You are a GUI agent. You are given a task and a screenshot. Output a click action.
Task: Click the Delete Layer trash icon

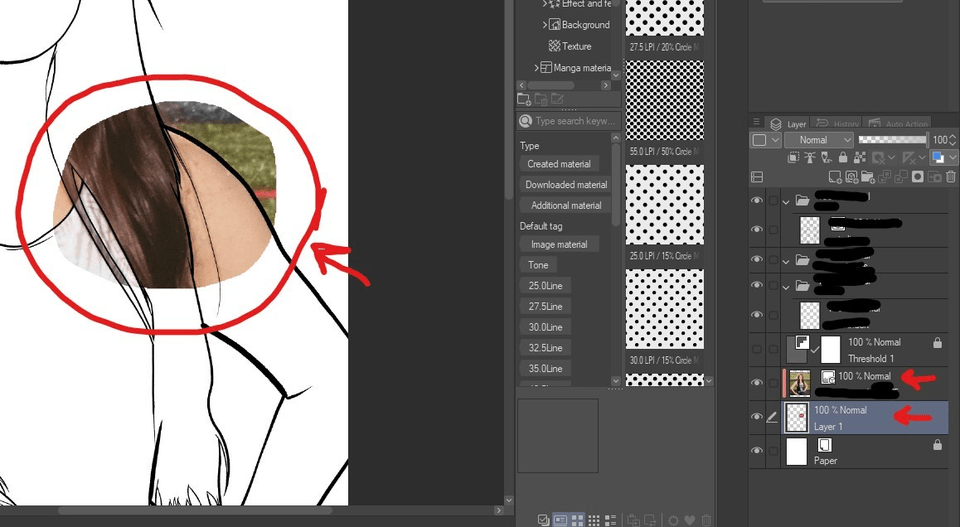(951, 177)
